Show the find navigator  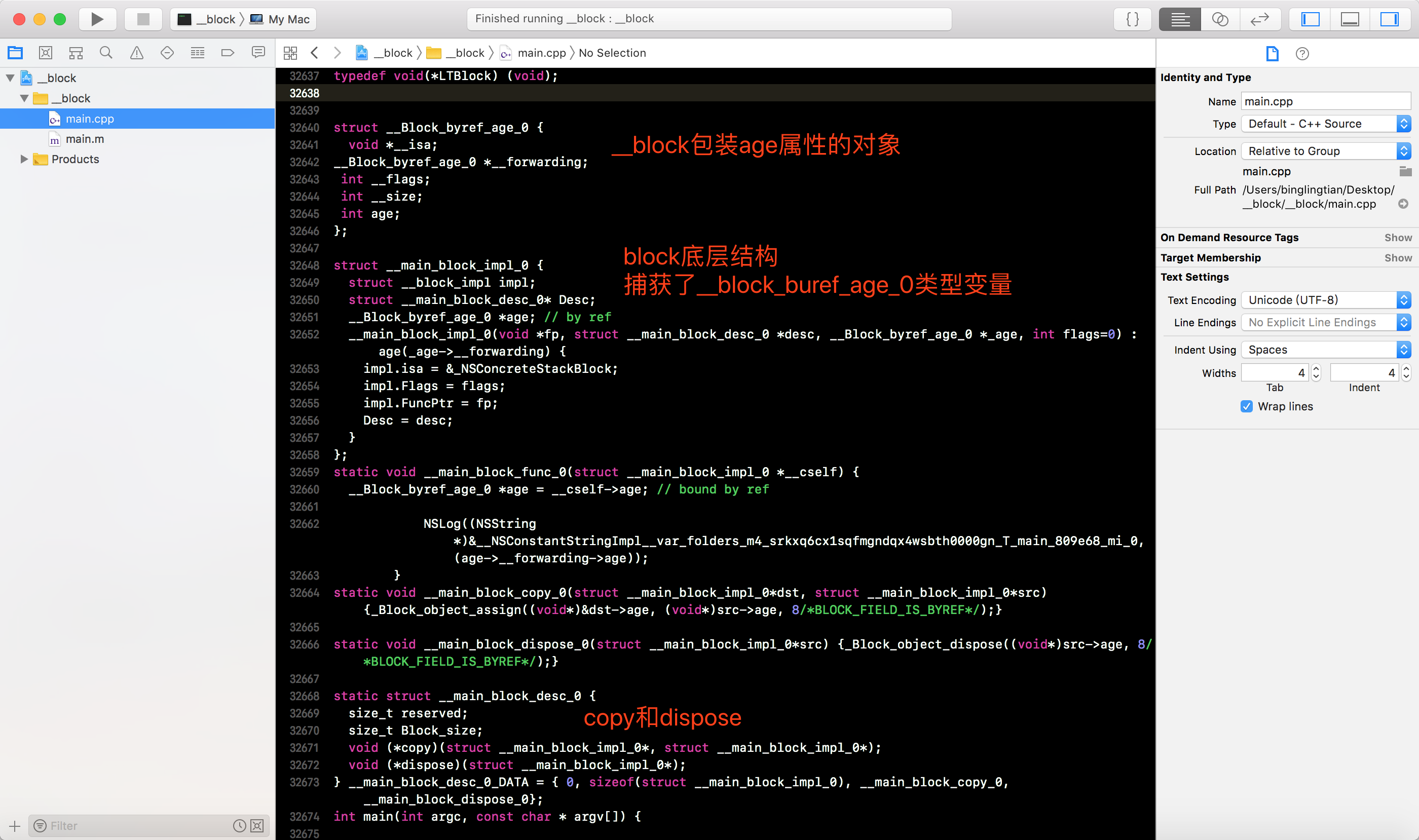[106, 53]
